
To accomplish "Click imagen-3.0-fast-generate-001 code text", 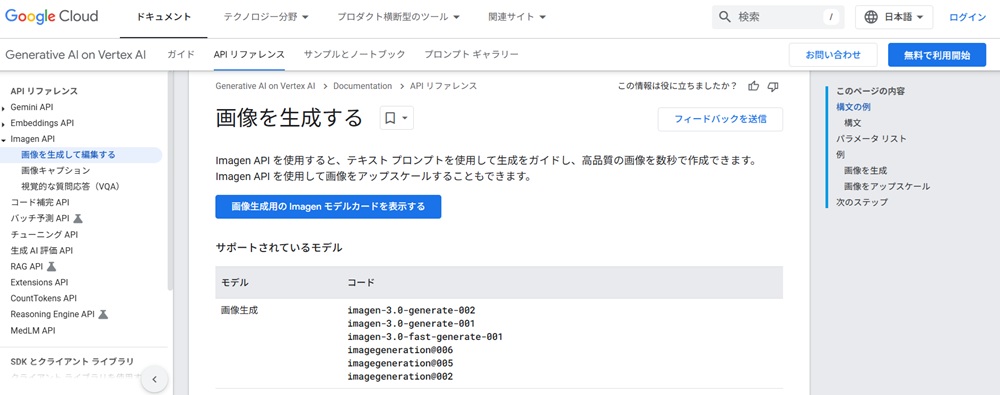I will point(425,337).
